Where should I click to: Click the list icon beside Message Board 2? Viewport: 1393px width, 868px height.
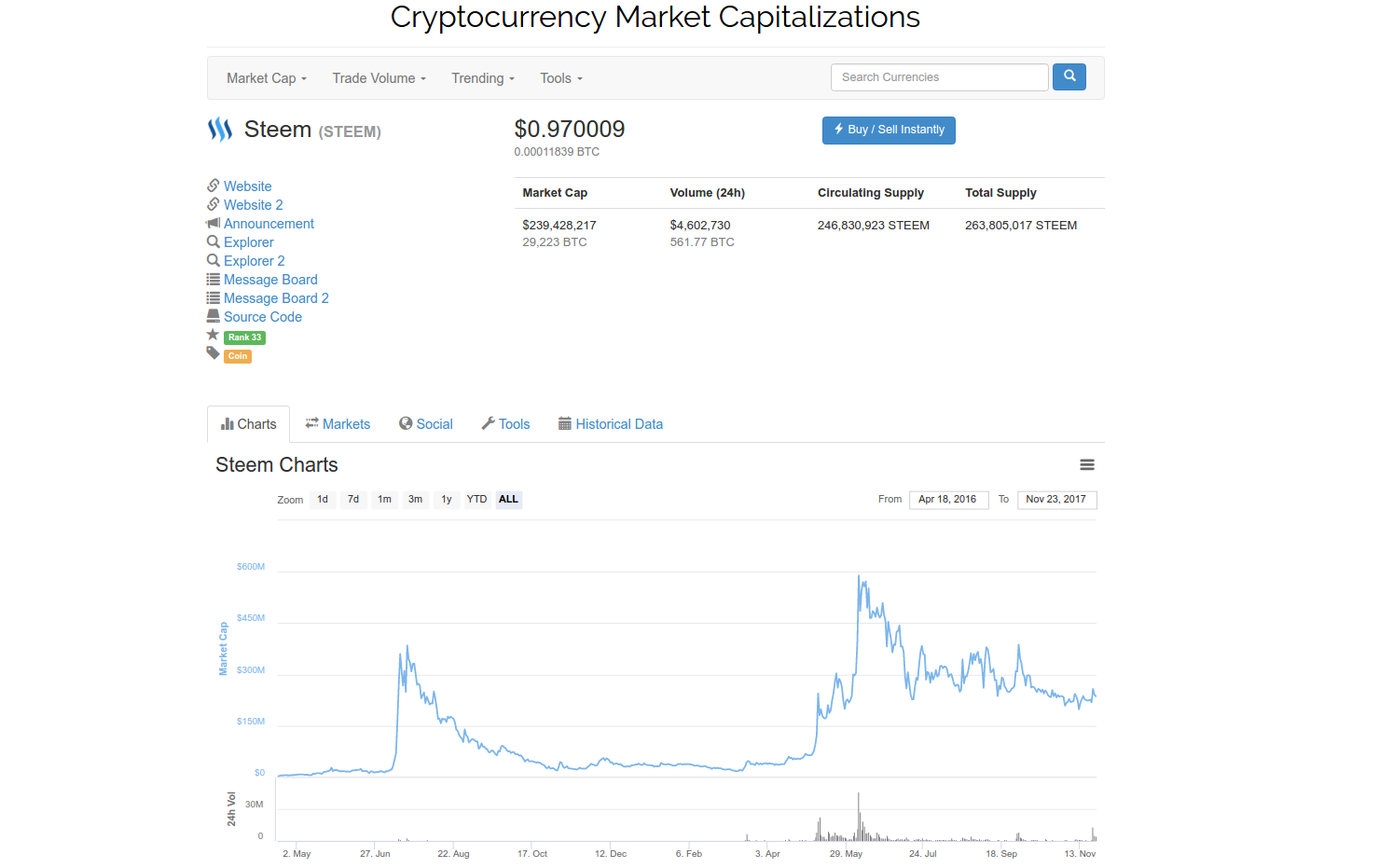coord(214,297)
